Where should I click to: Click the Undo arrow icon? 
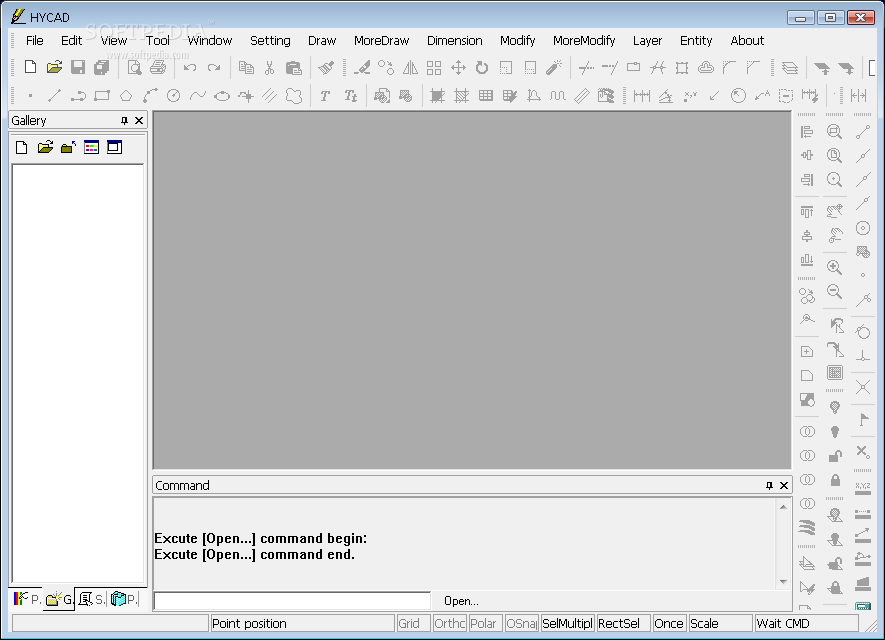pos(190,68)
